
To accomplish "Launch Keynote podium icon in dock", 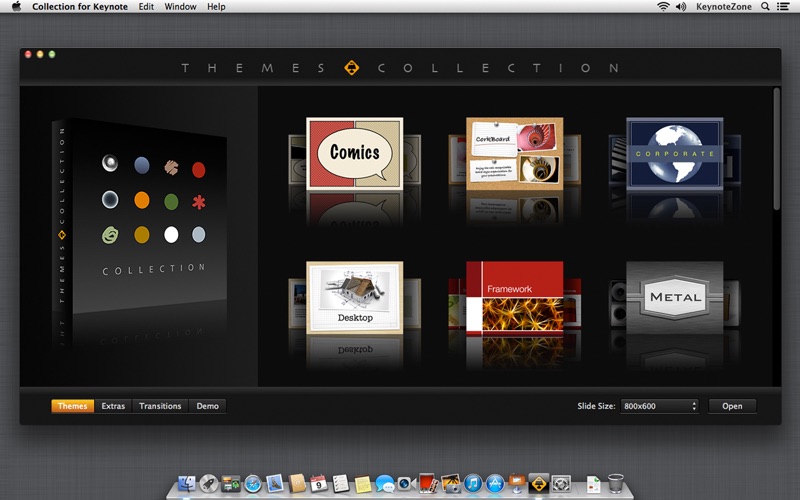I will click(517, 483).
